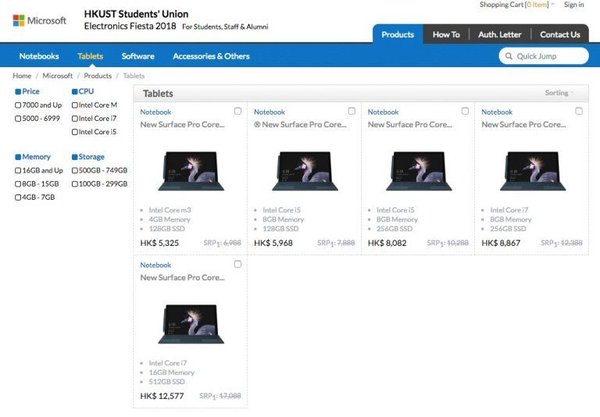This screenshot has width=600, height=417.
Task: Click the Notebook label on the HK$ 8,867 card
Action: 497,112
